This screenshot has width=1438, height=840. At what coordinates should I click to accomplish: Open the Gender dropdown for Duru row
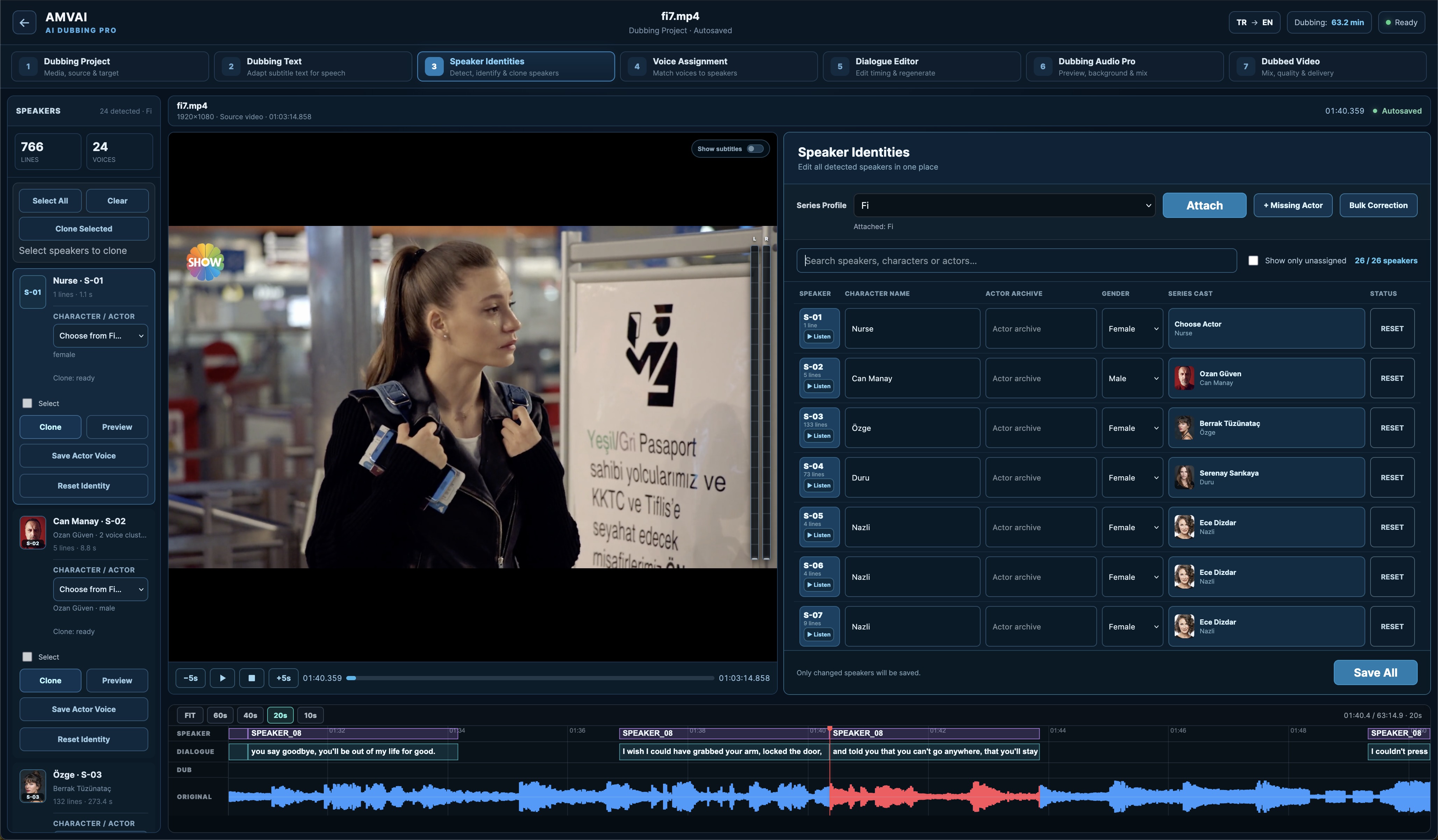click(x=1132, y=478)
